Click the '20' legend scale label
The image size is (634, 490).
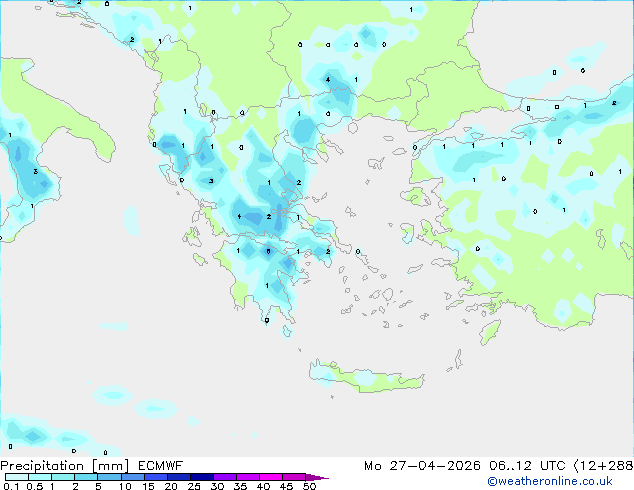point(171,486)
